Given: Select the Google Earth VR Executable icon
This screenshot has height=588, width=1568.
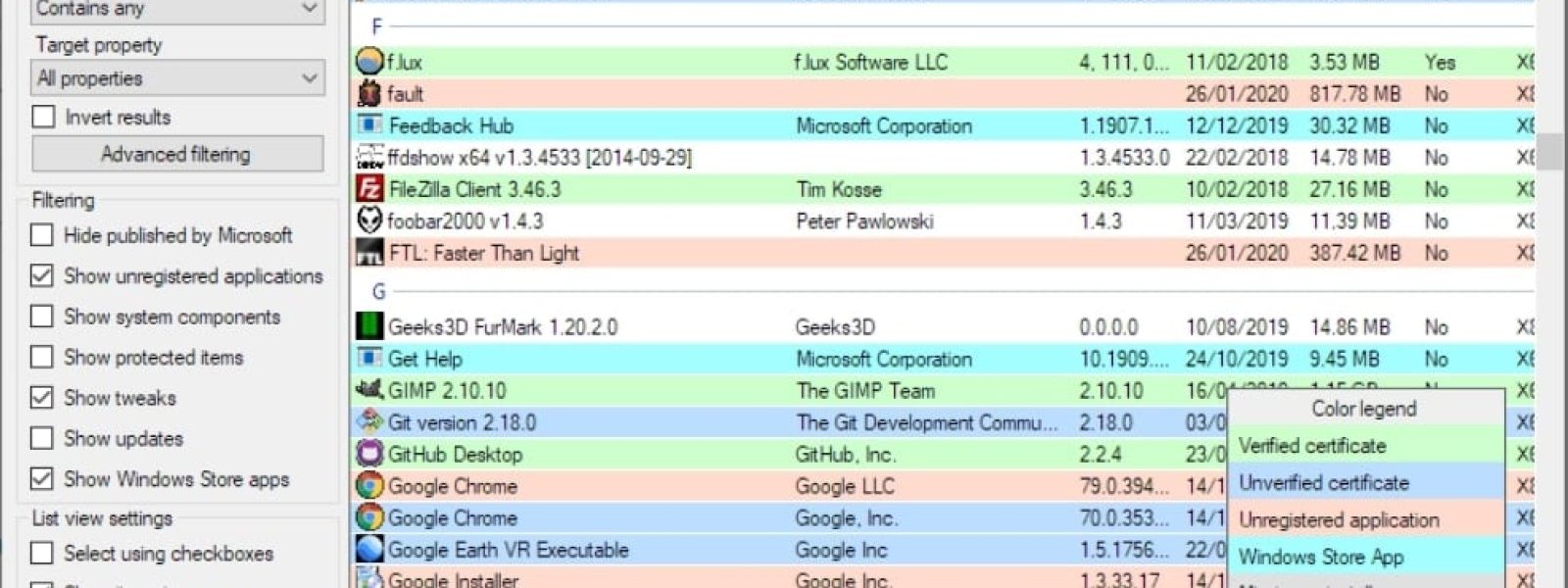Looking at the screenshot, I should point(369,550).
